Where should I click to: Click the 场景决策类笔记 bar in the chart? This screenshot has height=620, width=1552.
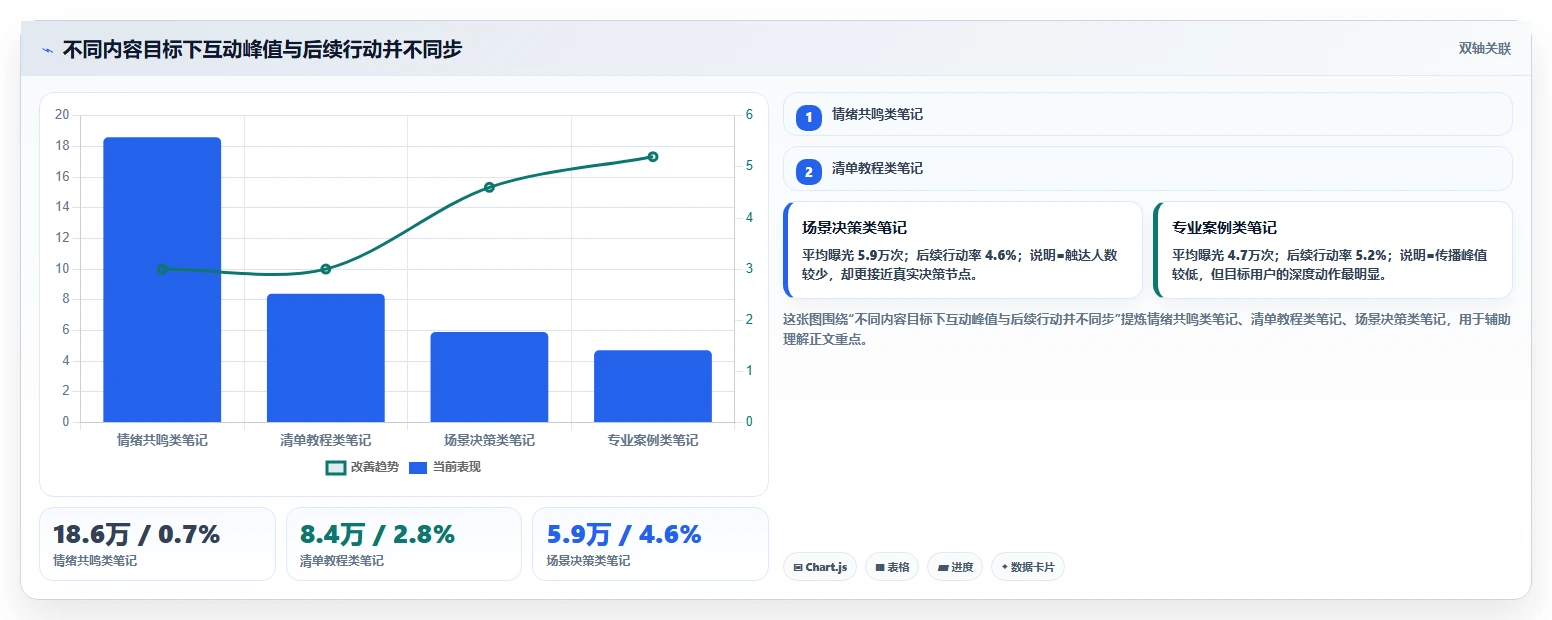coord(489,377)
